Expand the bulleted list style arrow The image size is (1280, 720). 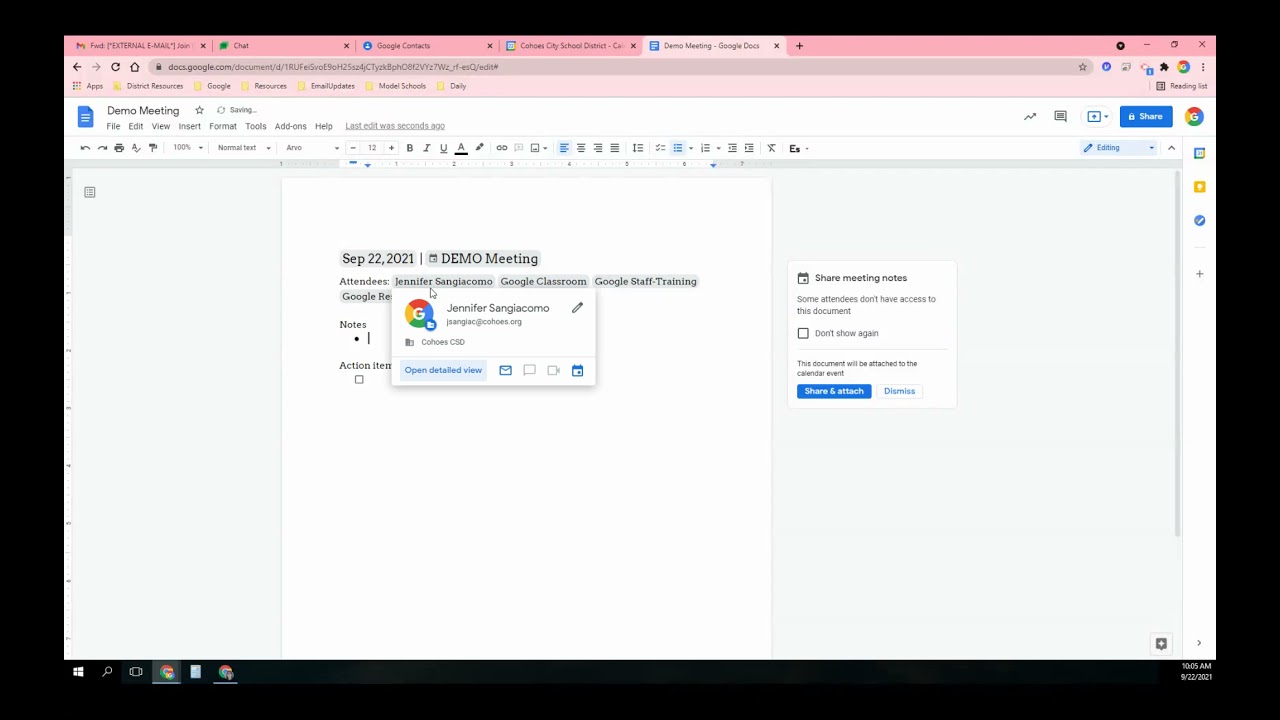pos(691,148)
